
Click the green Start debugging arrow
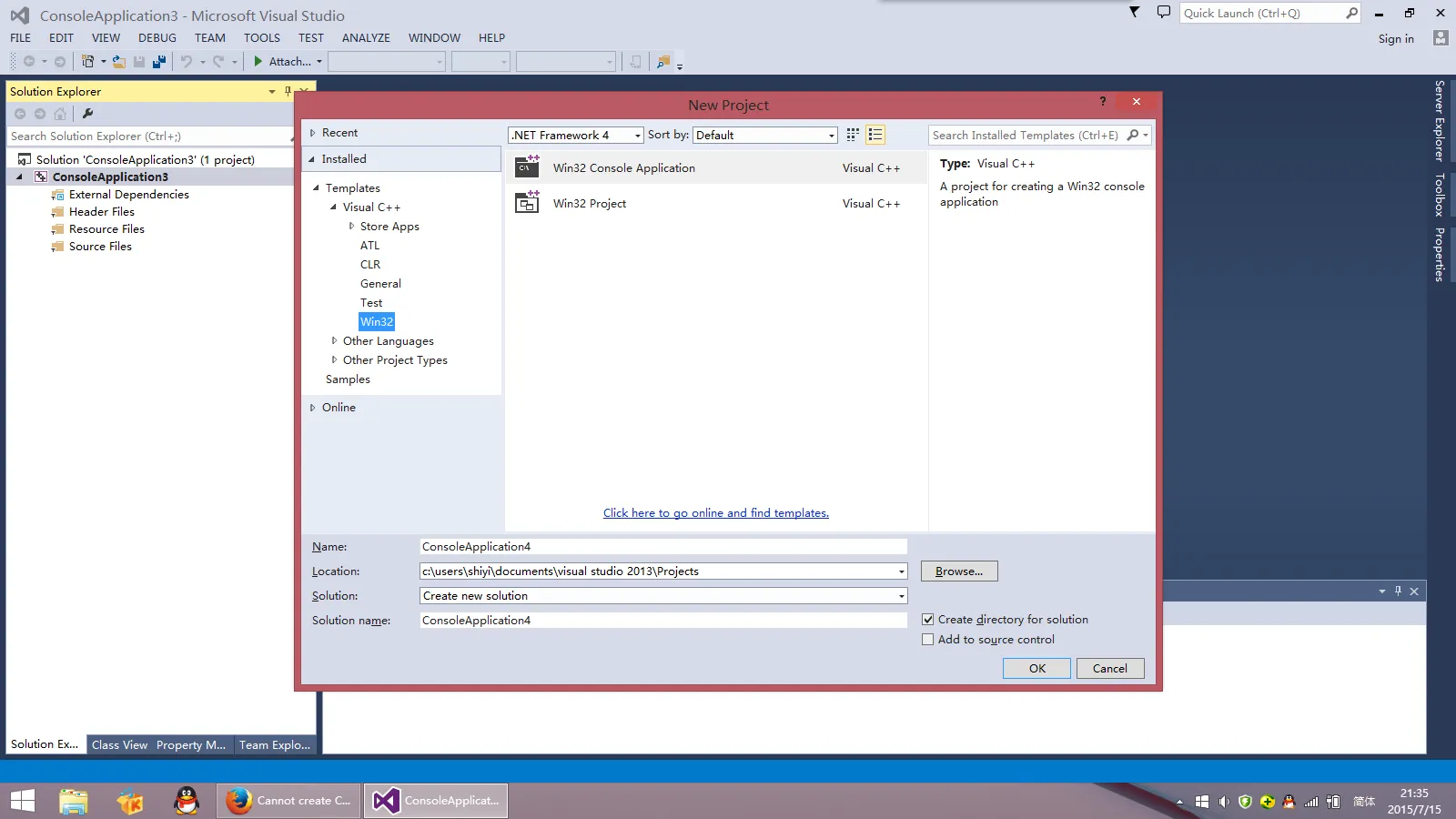click(x=258, y=61)
